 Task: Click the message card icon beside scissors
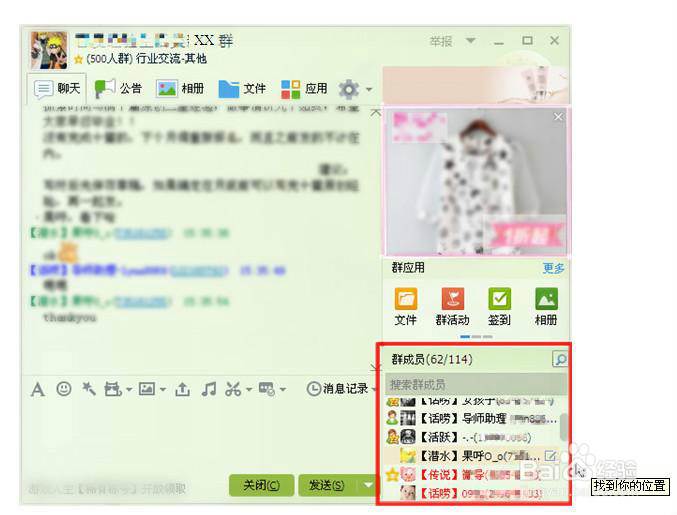coord(267,389)
